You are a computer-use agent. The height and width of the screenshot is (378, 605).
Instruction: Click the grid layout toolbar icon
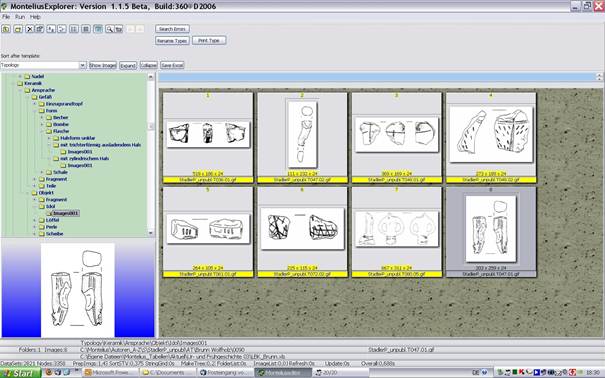[x=86, y=29]
